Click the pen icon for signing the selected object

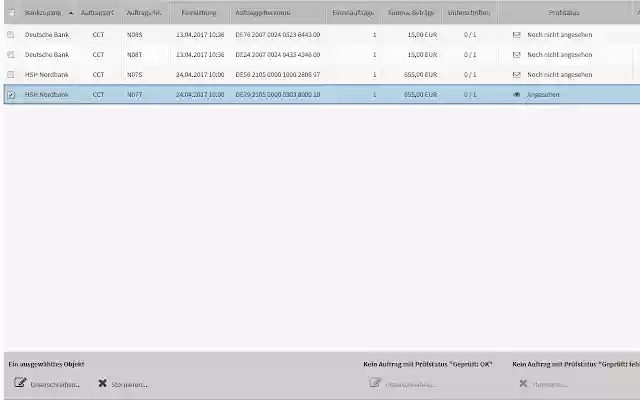[20, 383]
